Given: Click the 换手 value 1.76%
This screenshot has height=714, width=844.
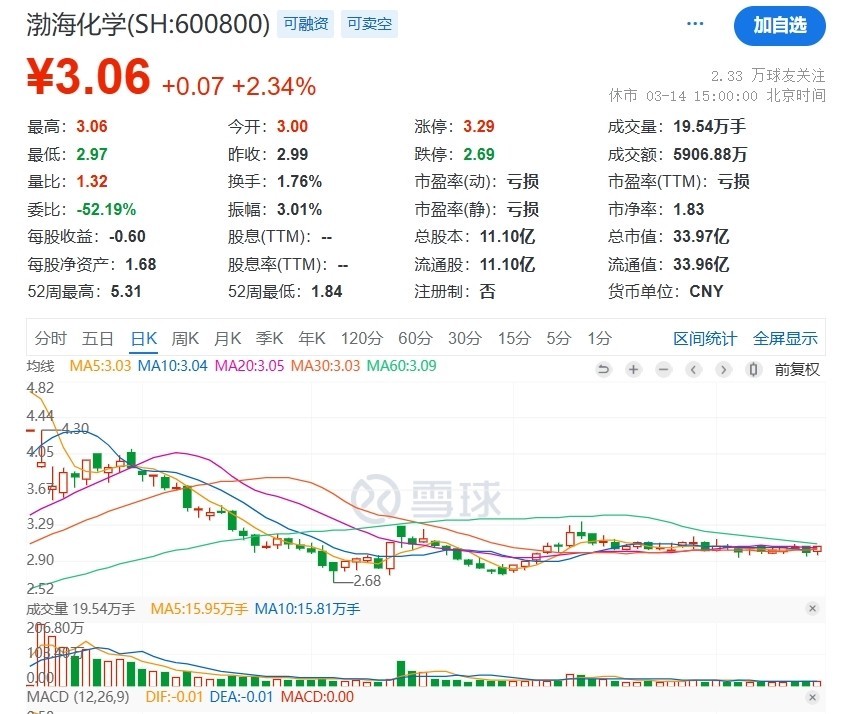Looking at the screenshot, I should coord(299,182).
